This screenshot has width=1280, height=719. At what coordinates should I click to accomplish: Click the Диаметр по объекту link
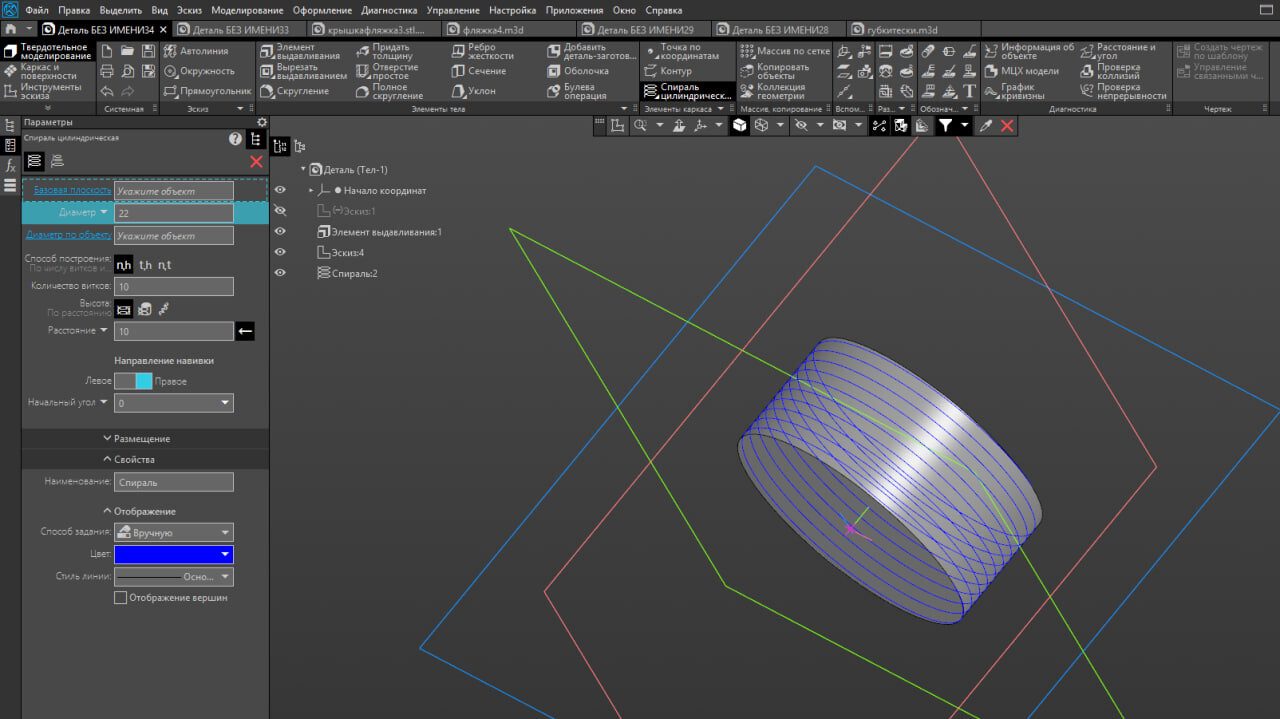click(68, 235)
